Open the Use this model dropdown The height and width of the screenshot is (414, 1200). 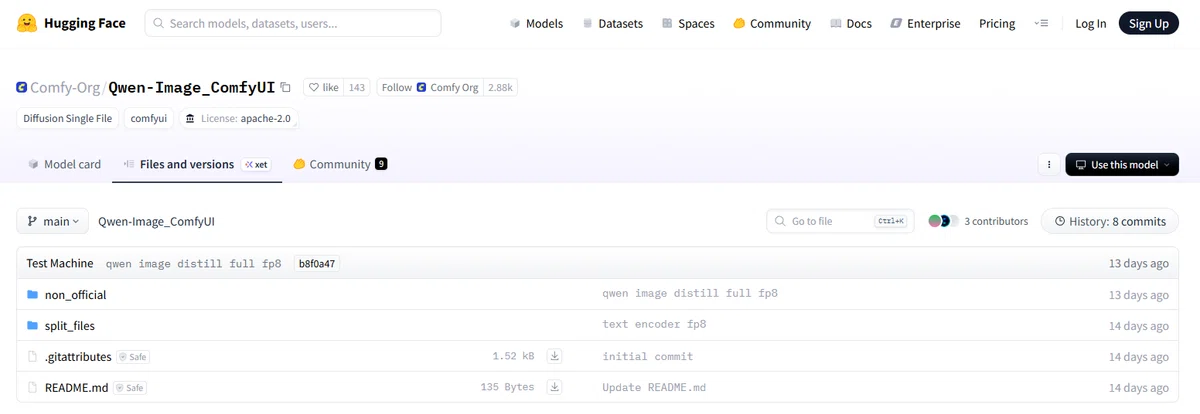pos(1122,164)
